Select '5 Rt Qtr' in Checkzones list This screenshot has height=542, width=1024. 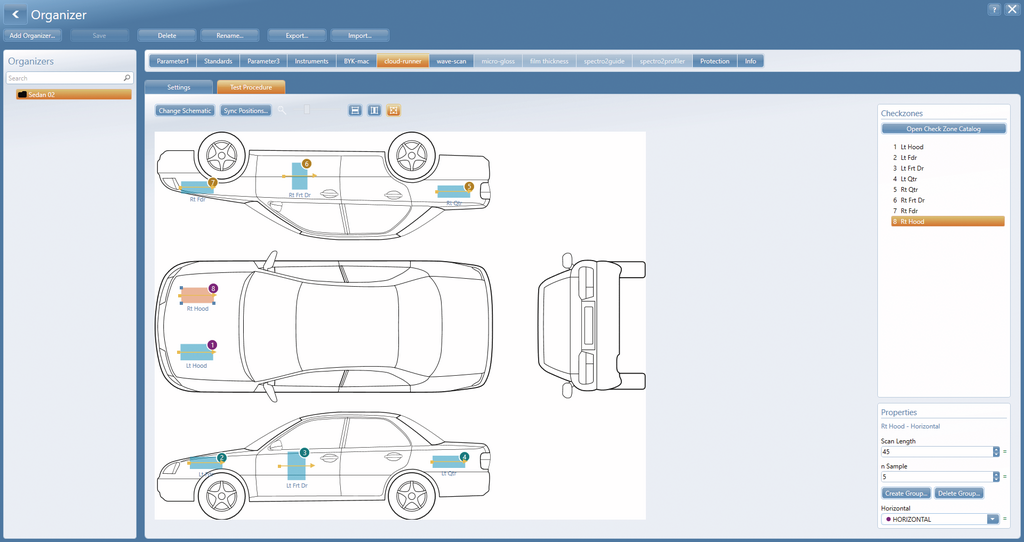[948, 189]
